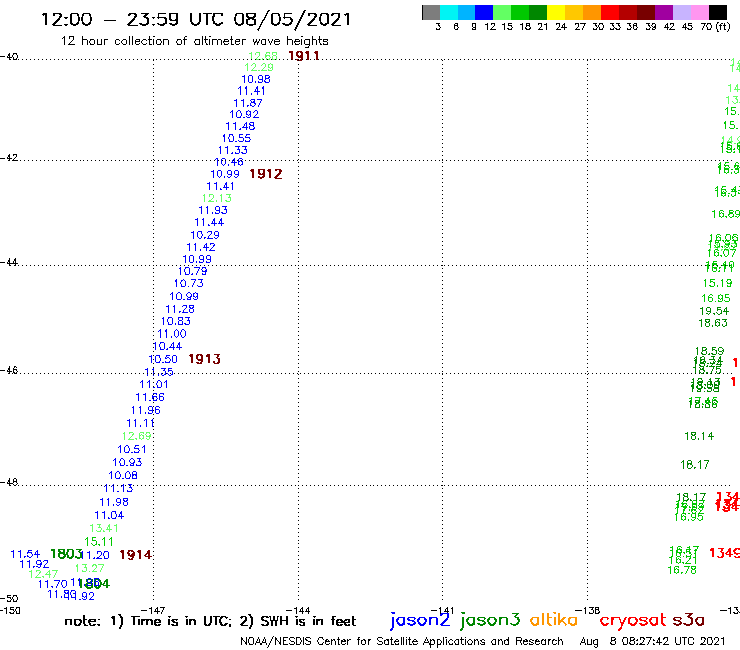
Task: Click the altika satellite legend label
Action: (x=553, y=620)
